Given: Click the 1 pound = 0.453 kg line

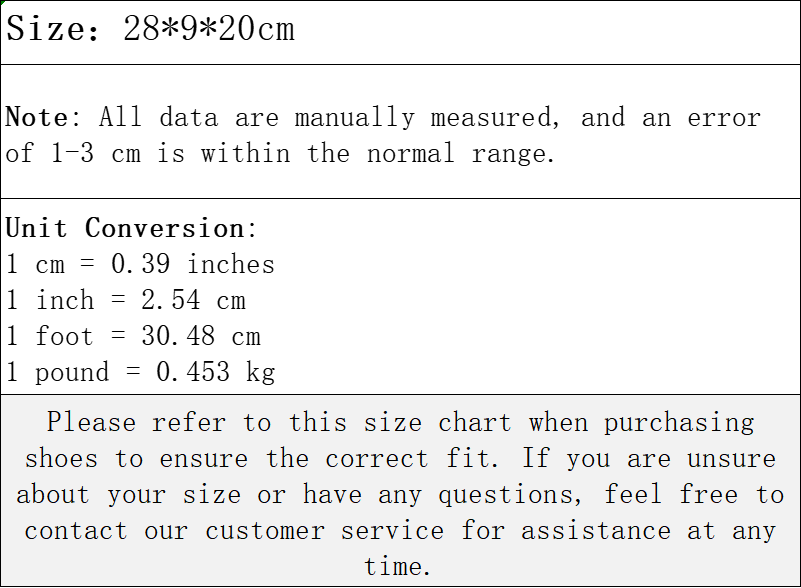Looking at the screenshot, I should click(141, 372).
